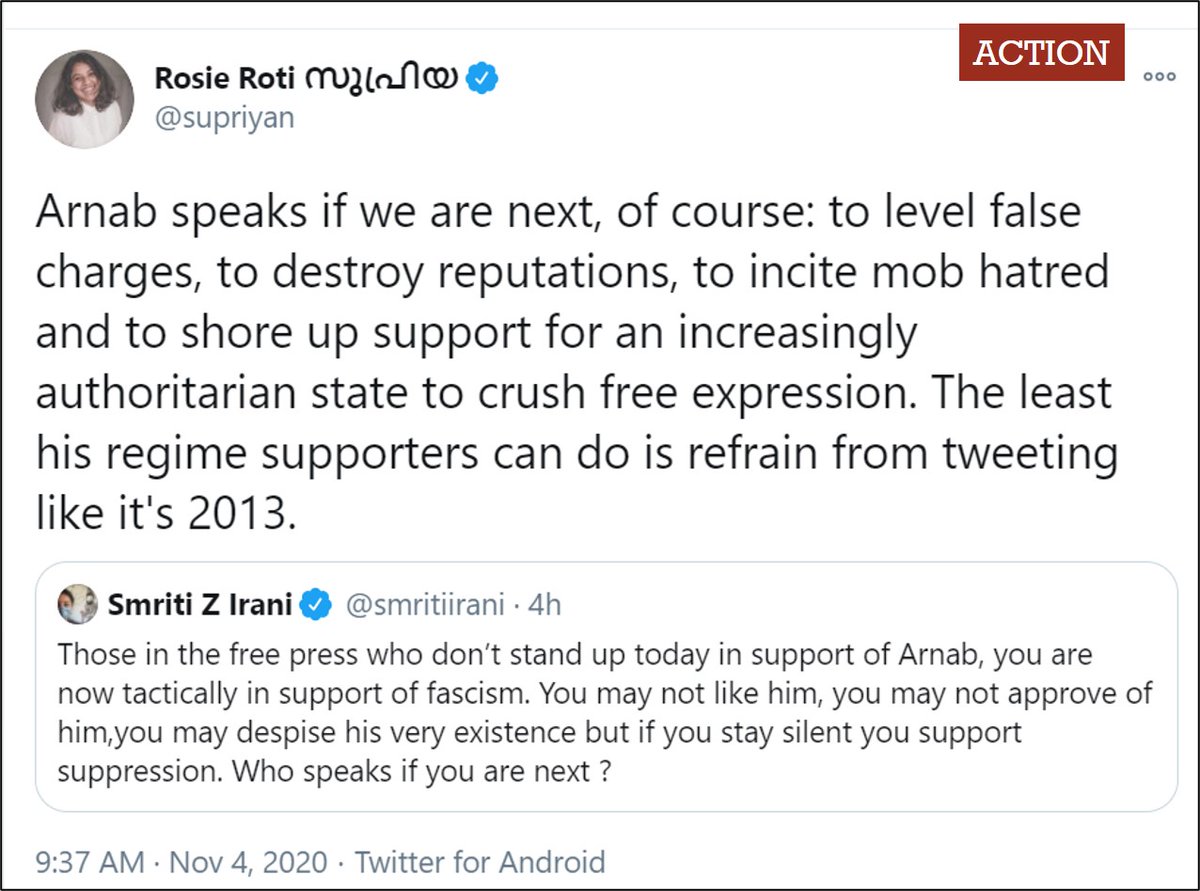
Task: Click the Smriti Z Irani name
Action: (200, 605)
